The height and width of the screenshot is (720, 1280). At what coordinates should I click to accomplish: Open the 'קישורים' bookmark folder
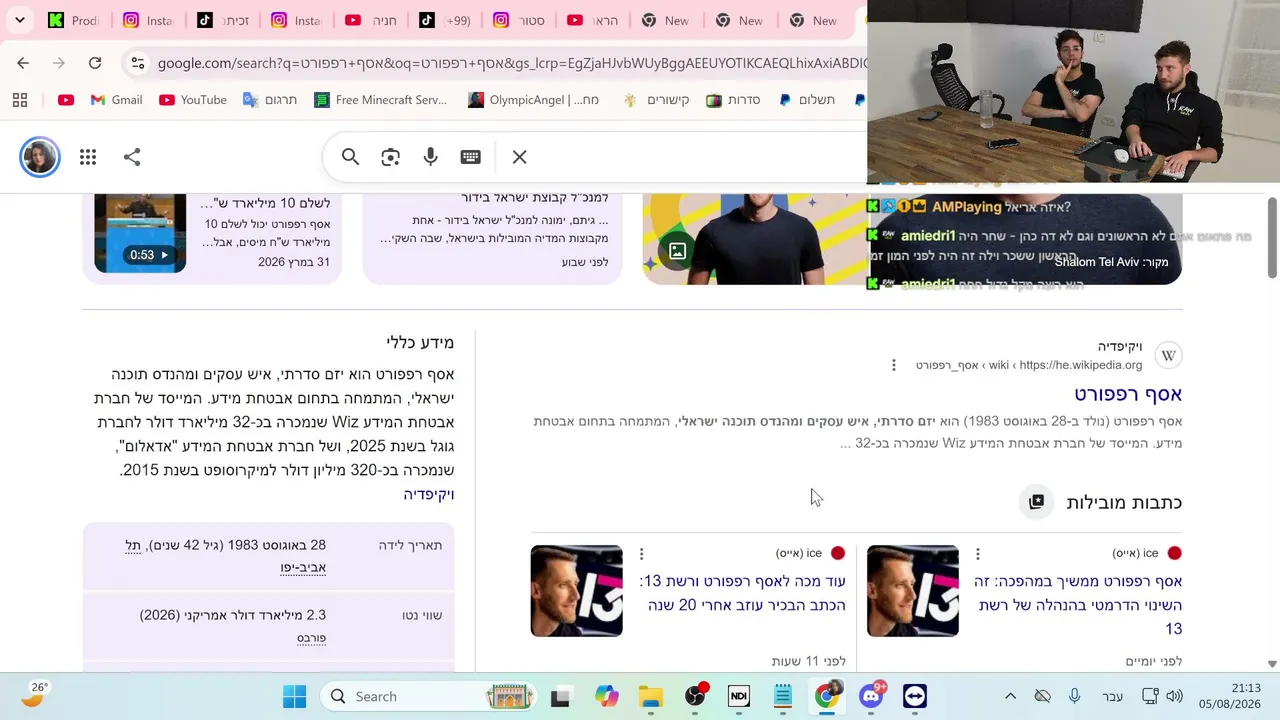tap(656, 100)
